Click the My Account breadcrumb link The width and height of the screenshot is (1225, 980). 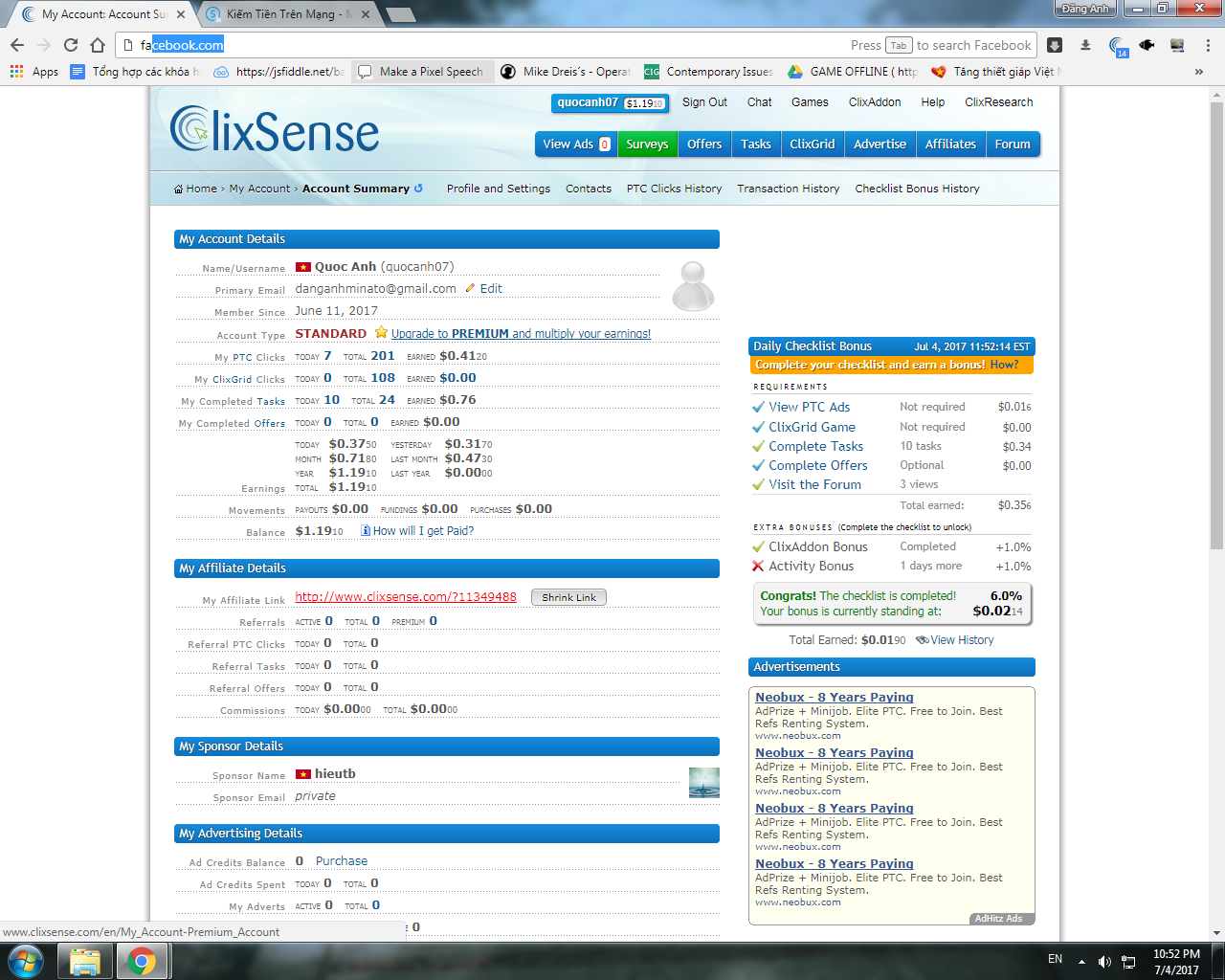[x=259, y=189]
